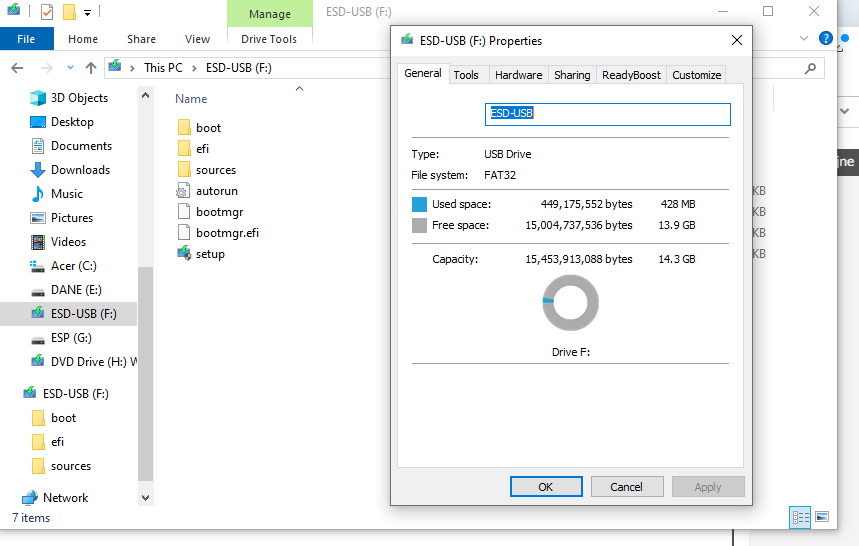The height and width of the screenshot is (546, 859).
Task: Click navigation pane scrollbar down arrow
Action: (145, 498)
